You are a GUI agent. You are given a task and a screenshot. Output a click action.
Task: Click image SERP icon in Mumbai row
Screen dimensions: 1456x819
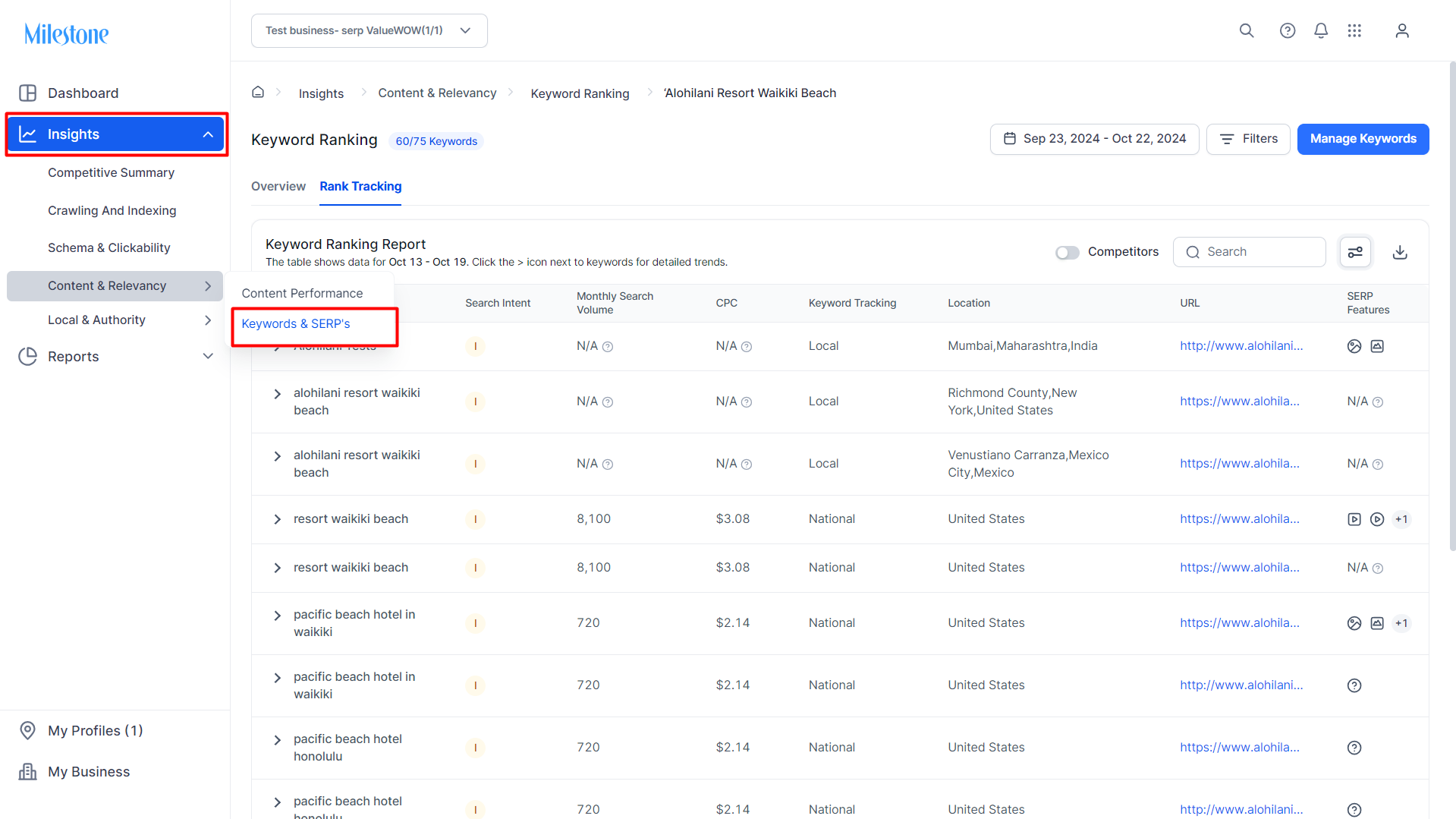(1377, 346)
